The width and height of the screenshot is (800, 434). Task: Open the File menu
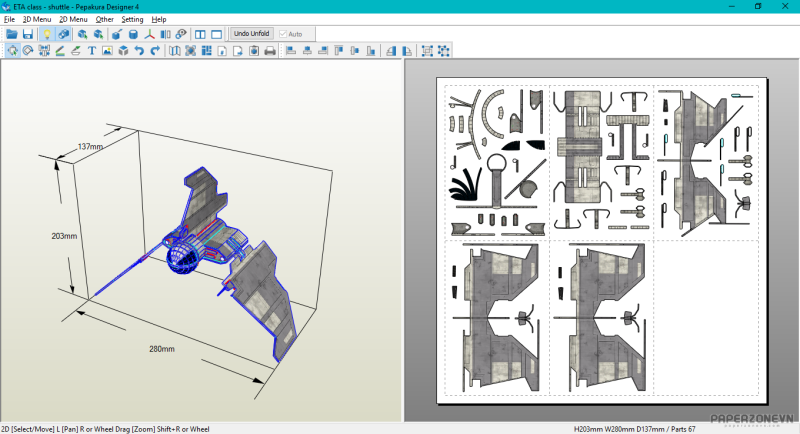pyautogui.click(x=9, y=19)
